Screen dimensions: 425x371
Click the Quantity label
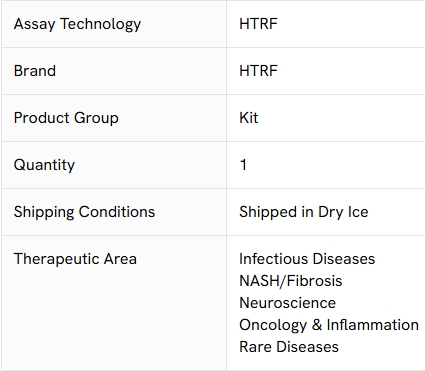tap(44, 165)
